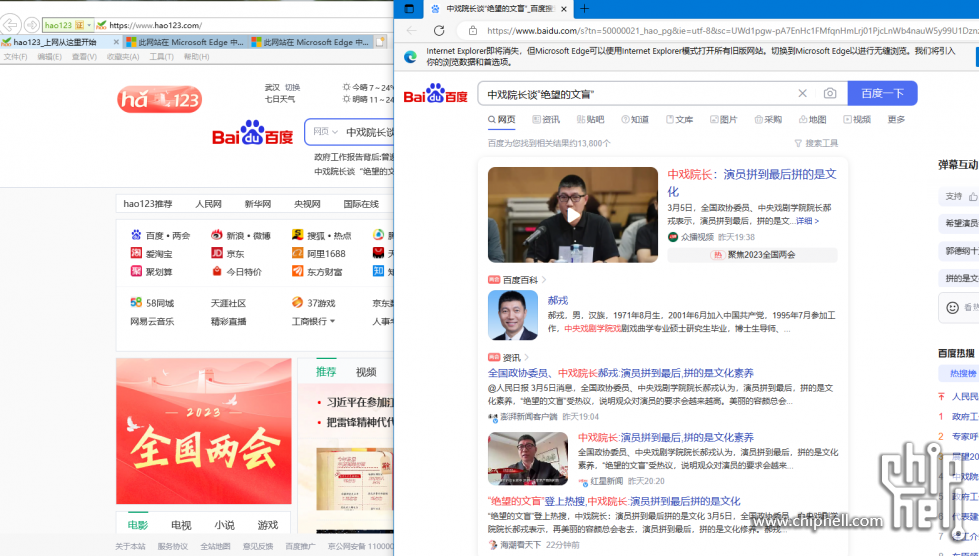Click the Baidu logo on the results page
Screen dimensions: 979x556
click(x=436, y=94)
